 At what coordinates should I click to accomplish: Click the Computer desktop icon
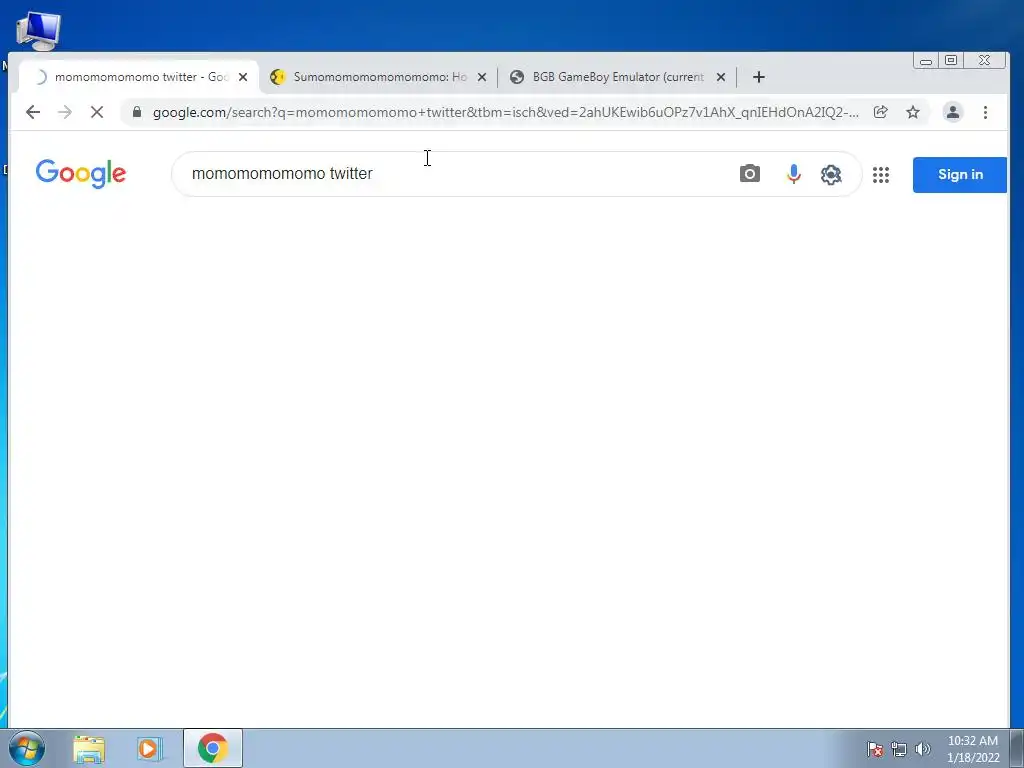pyautogui.click(x=39, y=31)
